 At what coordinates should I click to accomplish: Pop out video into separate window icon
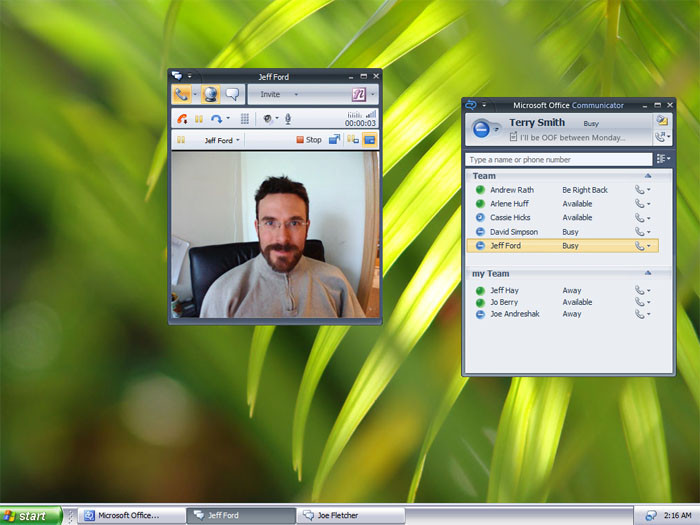pos(334,140)
